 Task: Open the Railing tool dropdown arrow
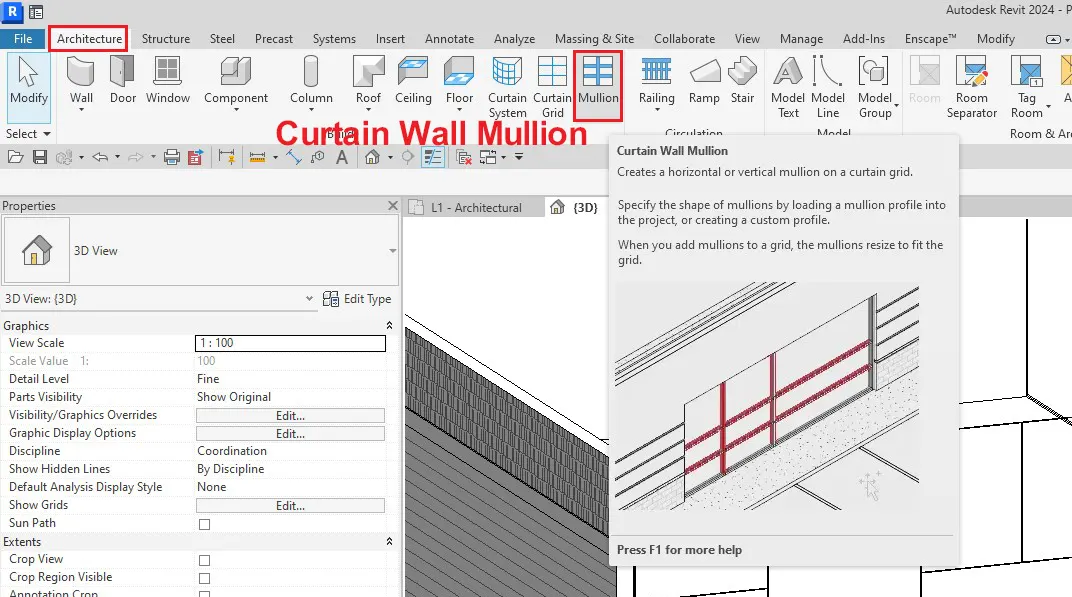[656, 109]
